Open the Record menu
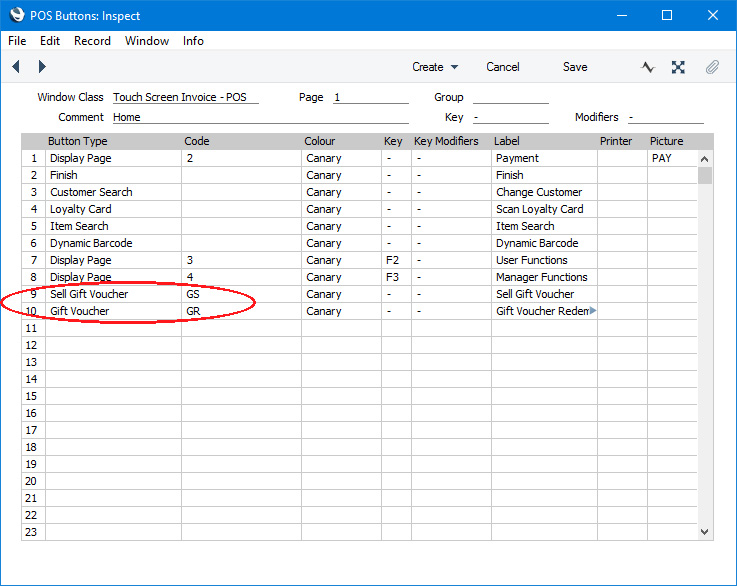This screenshot has height=586, width=737. pos(92,41)
